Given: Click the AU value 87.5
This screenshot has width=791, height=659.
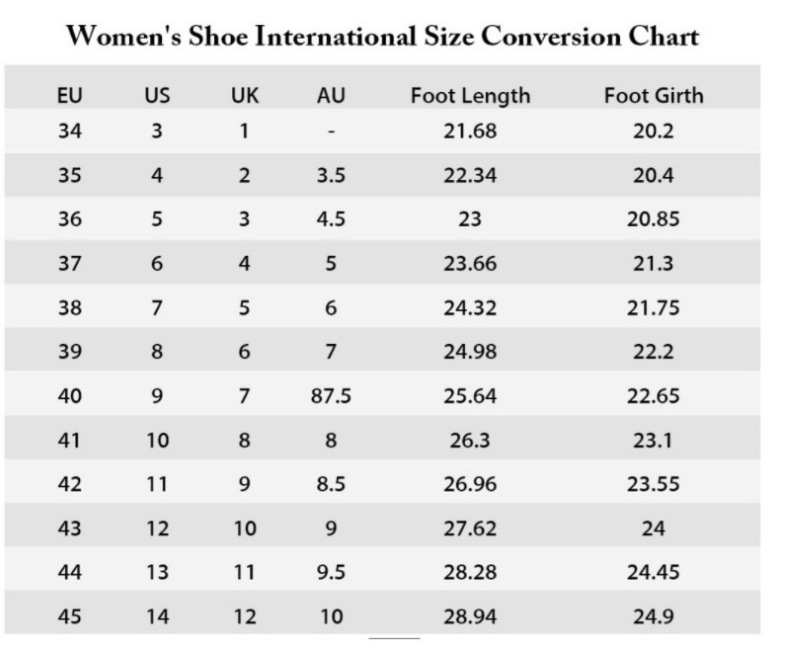Looking at the screenshot, I should (x=331, y=396).
